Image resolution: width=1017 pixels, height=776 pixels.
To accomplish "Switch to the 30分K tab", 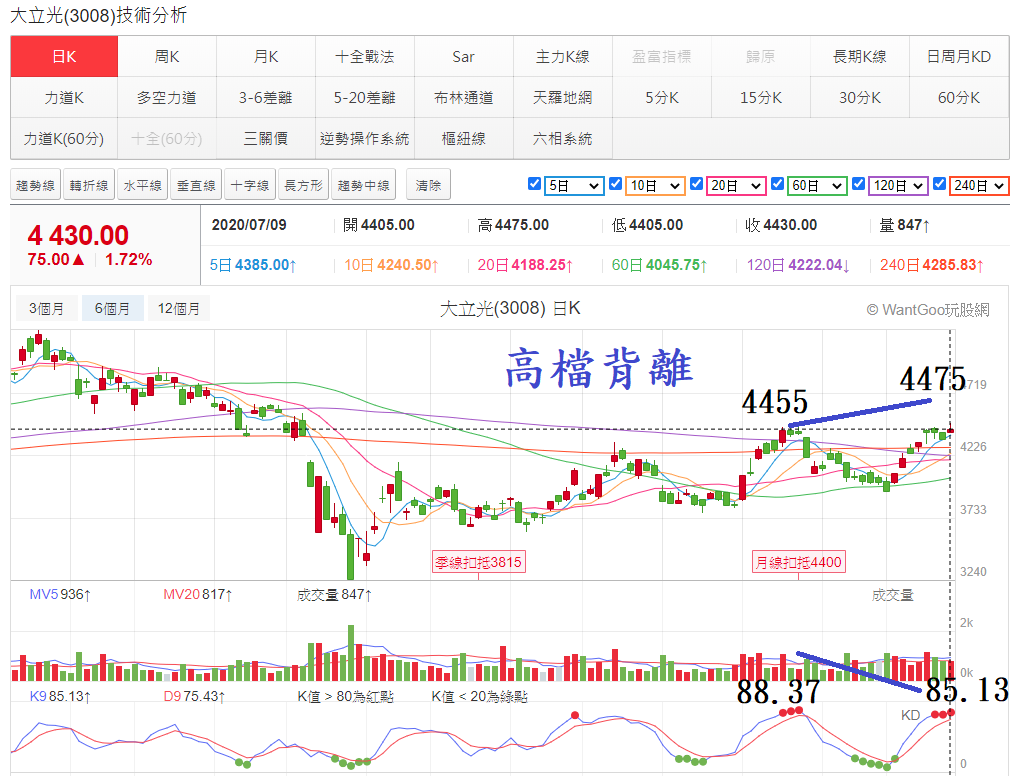I will point(859,97).
